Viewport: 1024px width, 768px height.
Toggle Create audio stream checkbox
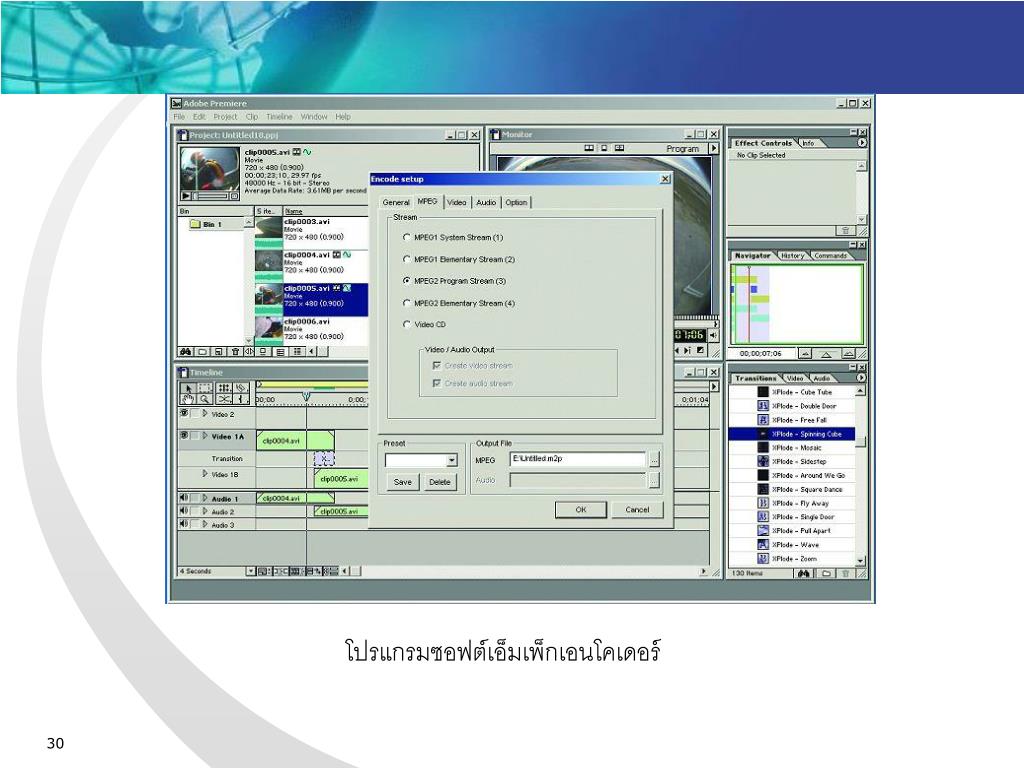point(436,383)
